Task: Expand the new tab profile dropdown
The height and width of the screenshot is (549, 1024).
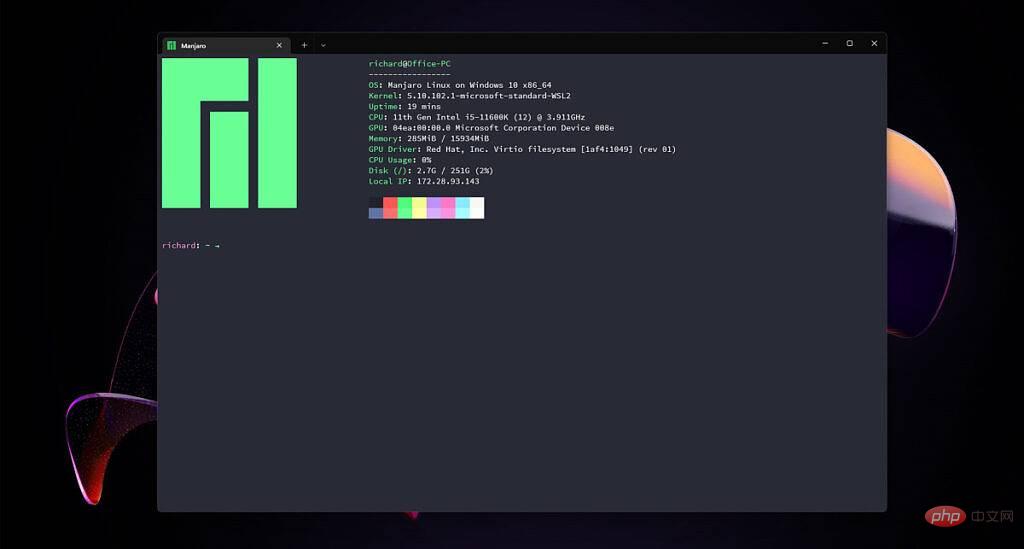Action: pos(323,46)
